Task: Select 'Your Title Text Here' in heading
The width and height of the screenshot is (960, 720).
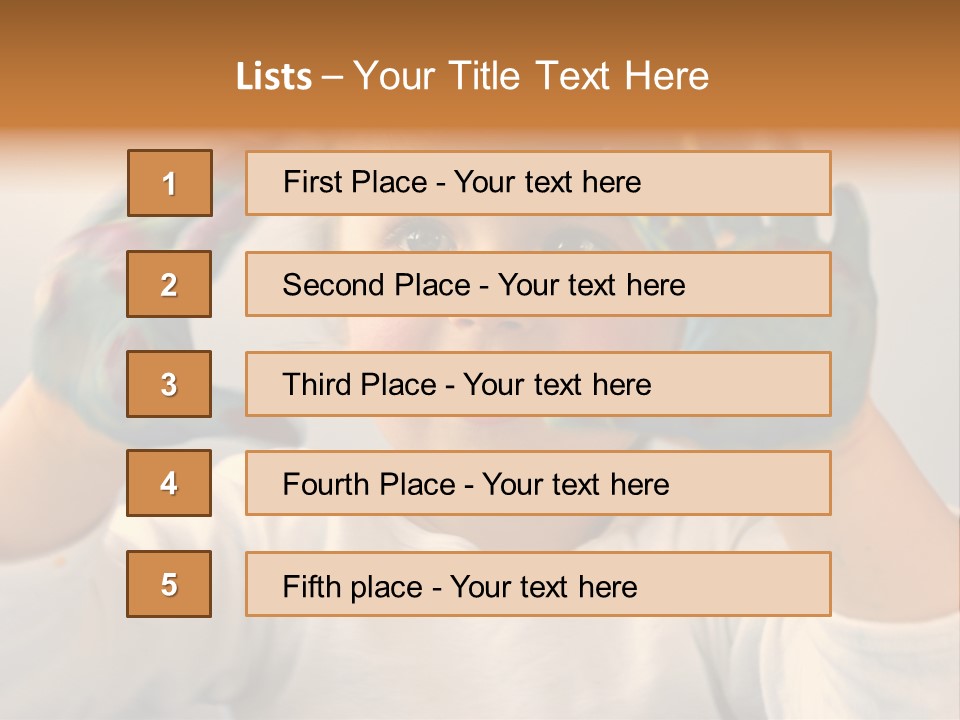Action: [531, 76]
